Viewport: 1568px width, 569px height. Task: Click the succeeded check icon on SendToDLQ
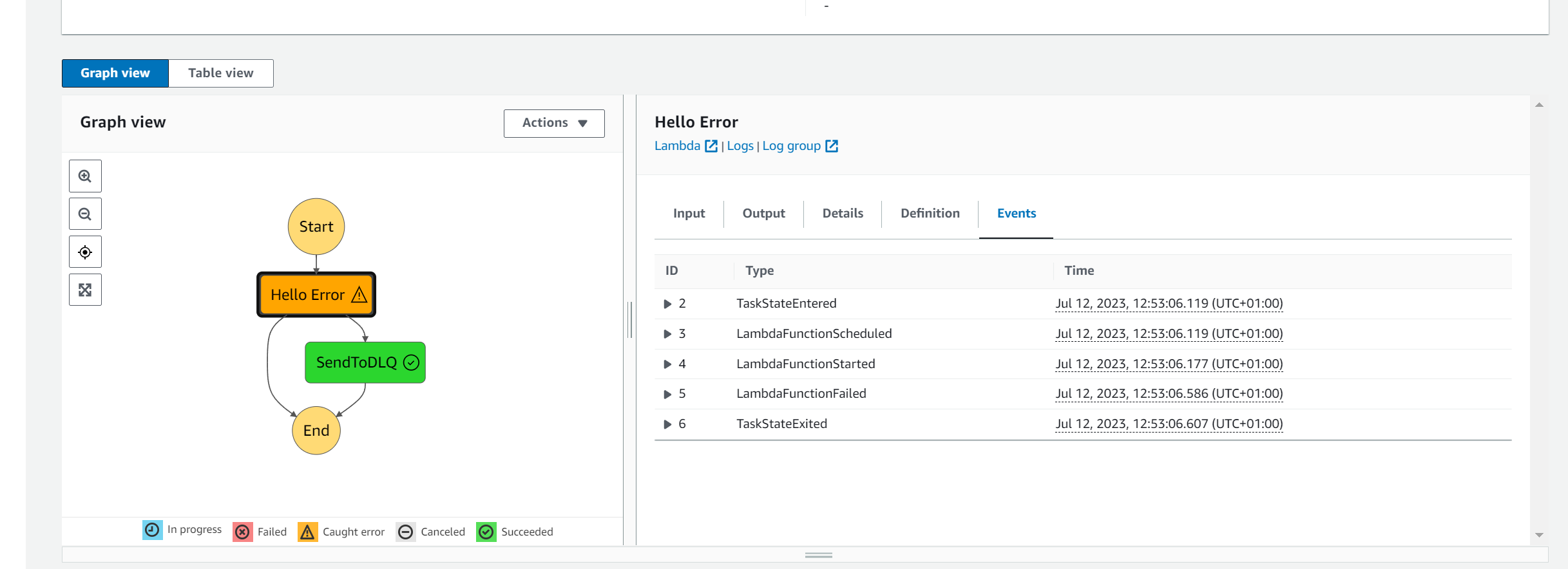[x=411, y=362]
